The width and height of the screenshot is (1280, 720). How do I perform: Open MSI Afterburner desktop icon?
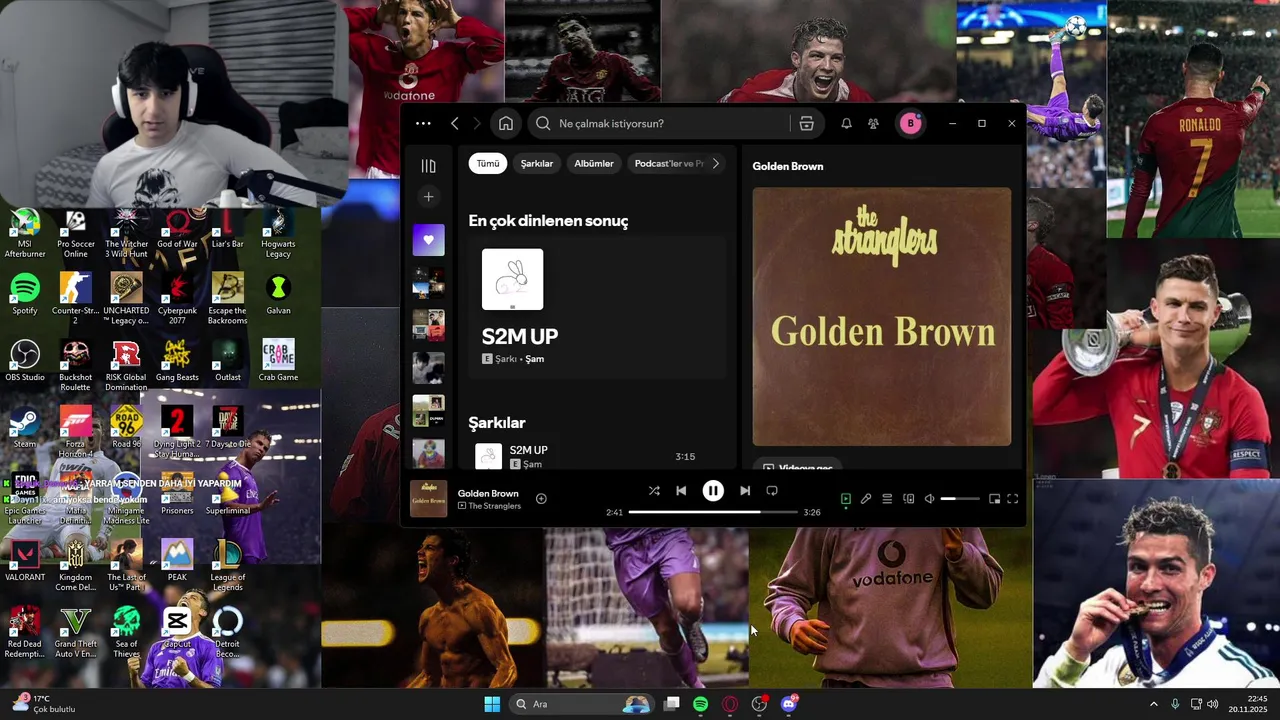tap(25, 233)
